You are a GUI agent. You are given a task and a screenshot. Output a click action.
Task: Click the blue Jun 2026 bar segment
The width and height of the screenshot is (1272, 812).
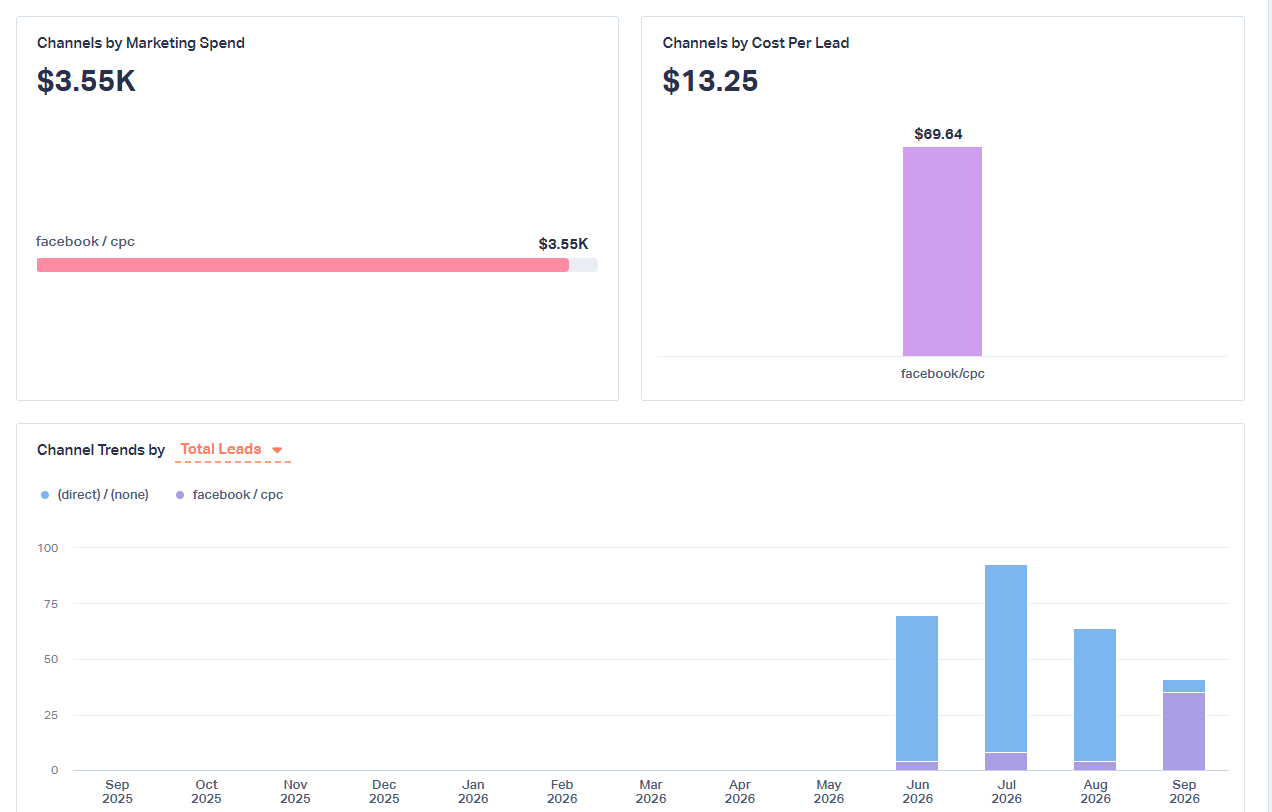point(917,689)
